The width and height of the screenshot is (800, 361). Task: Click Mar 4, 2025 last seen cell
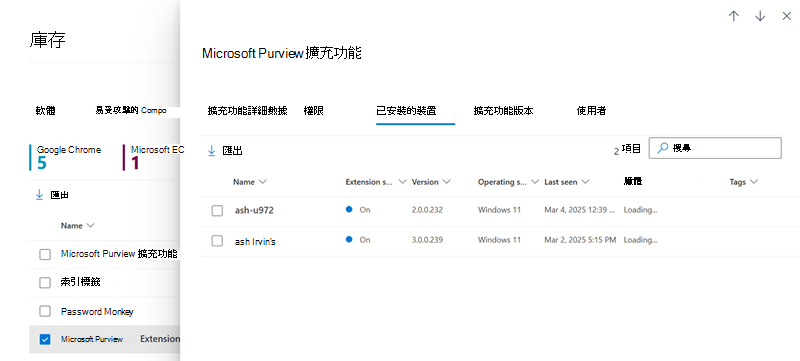coord(581,210)
